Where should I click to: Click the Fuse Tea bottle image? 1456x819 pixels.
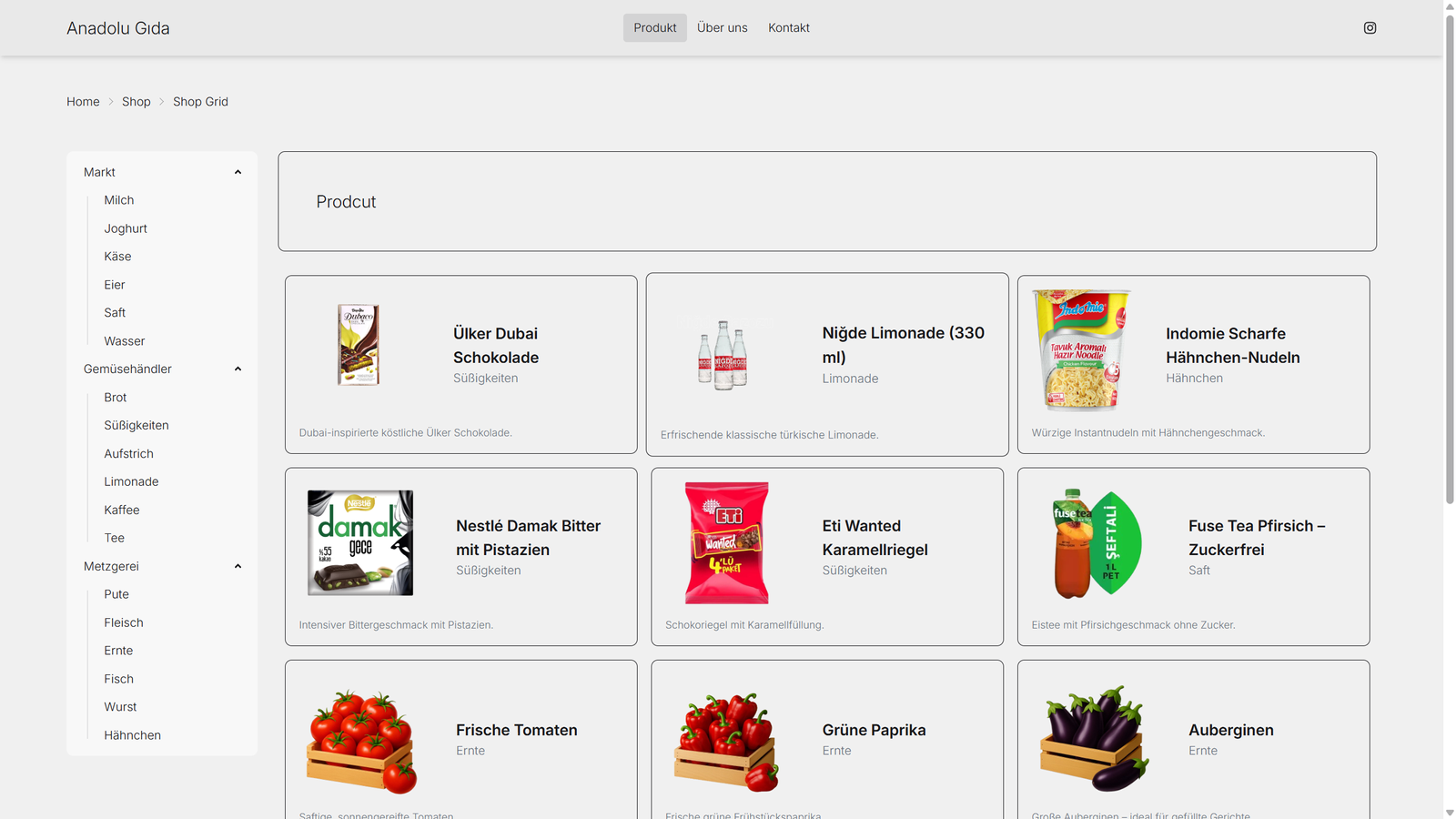tap(1097, 543)
